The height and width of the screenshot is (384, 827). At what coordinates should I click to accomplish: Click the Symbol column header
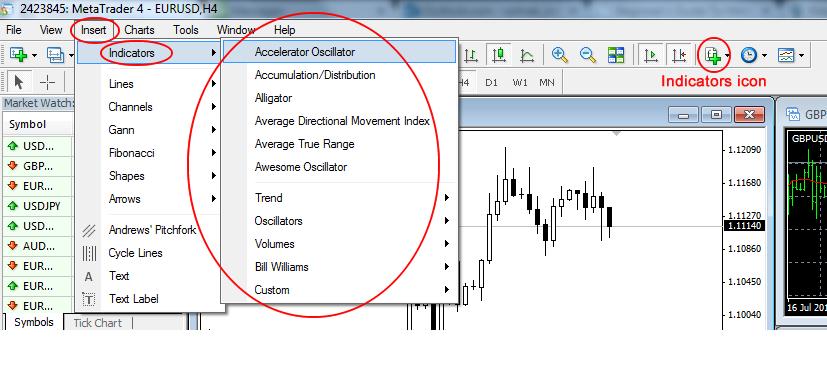click(38, 124)
